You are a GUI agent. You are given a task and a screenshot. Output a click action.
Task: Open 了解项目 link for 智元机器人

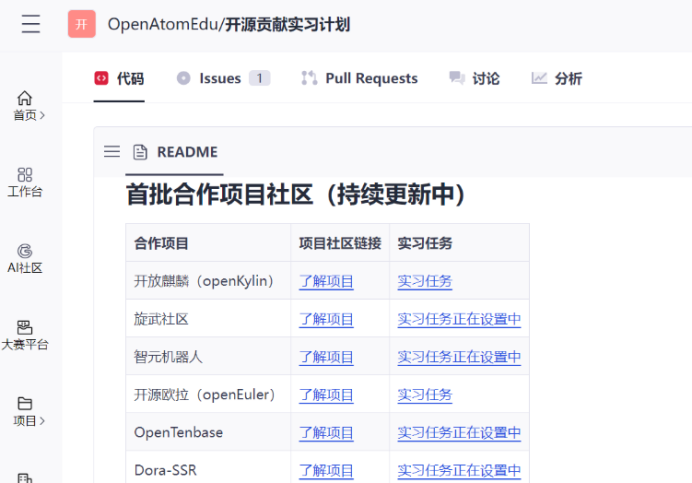[x=327, y=357]
